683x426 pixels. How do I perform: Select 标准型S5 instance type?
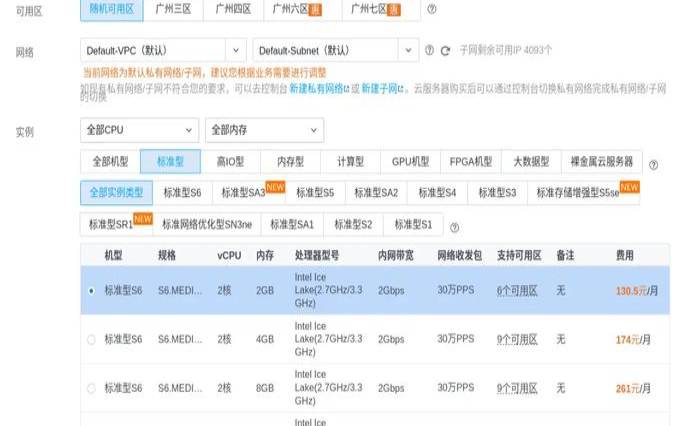coord(315,193)
